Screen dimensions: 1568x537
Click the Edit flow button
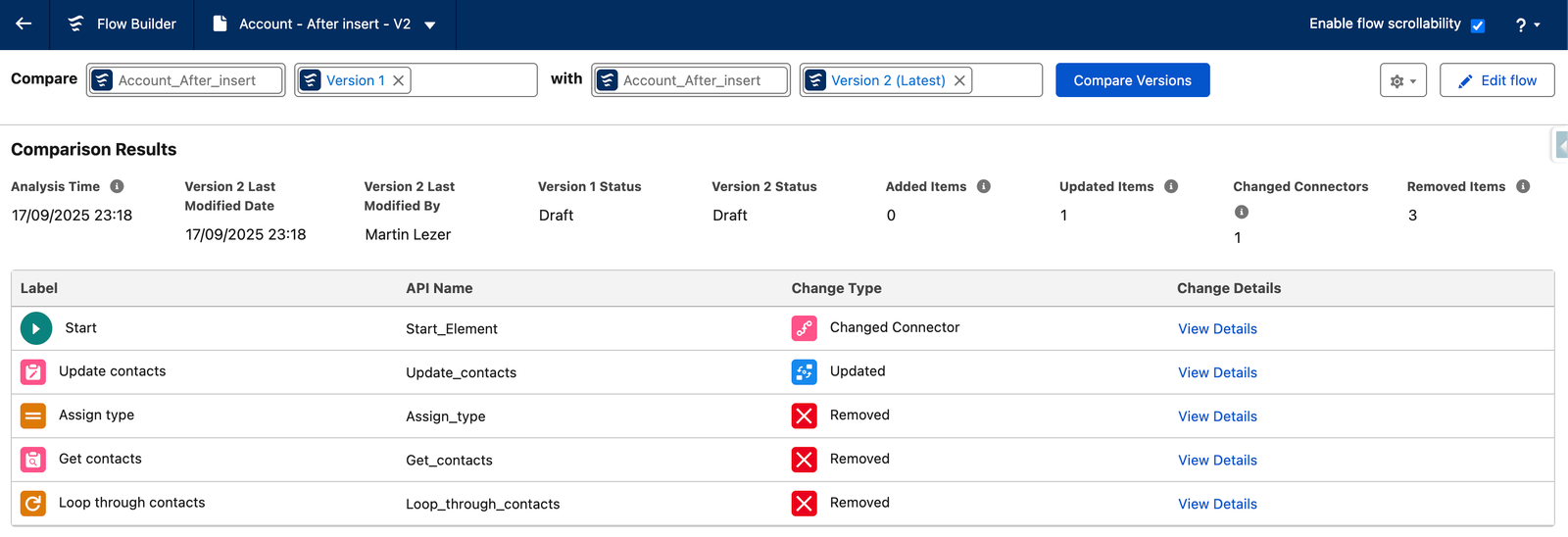[x=1496, y=80]
